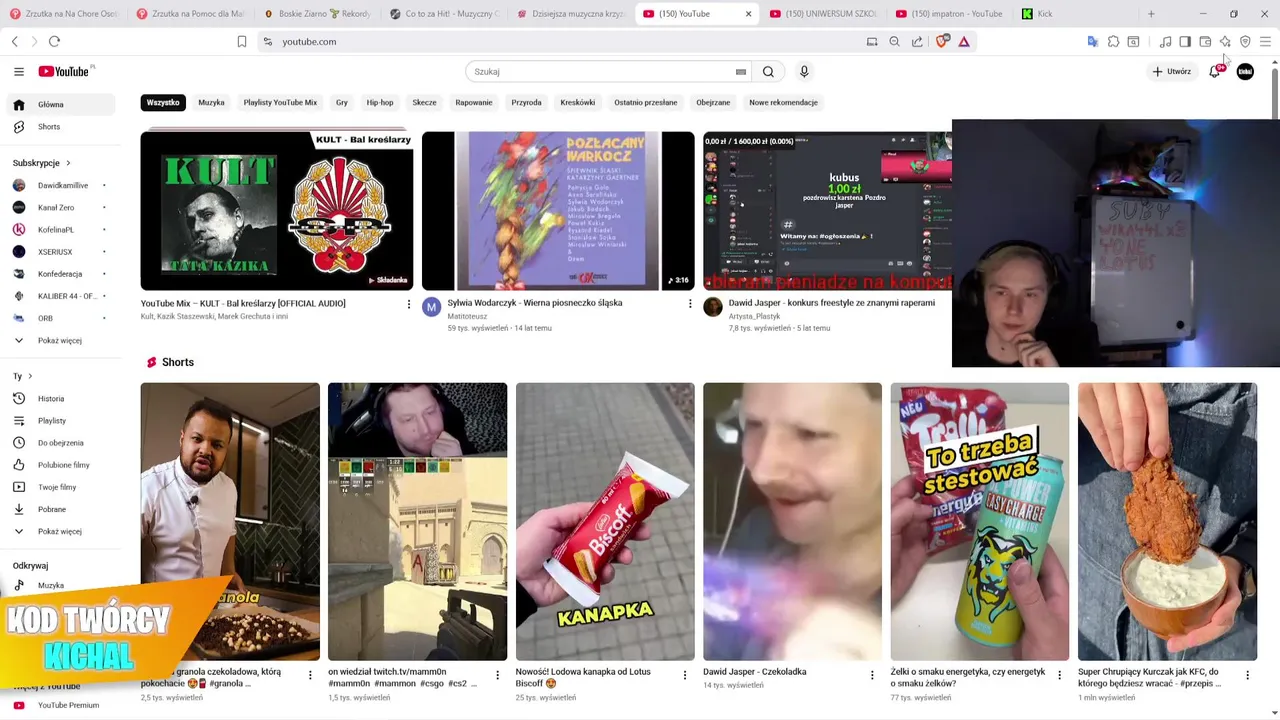Viewport: 1280px width, 720px height.
Task: Click the search magnifier button
Action: click(768, 71)
